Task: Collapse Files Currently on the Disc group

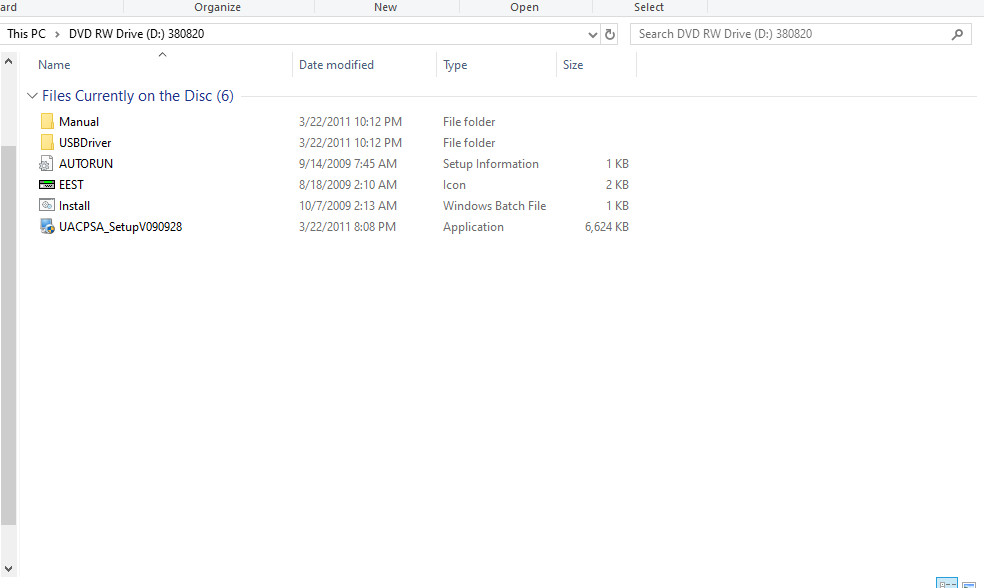Action: click(x=33, y=96)
